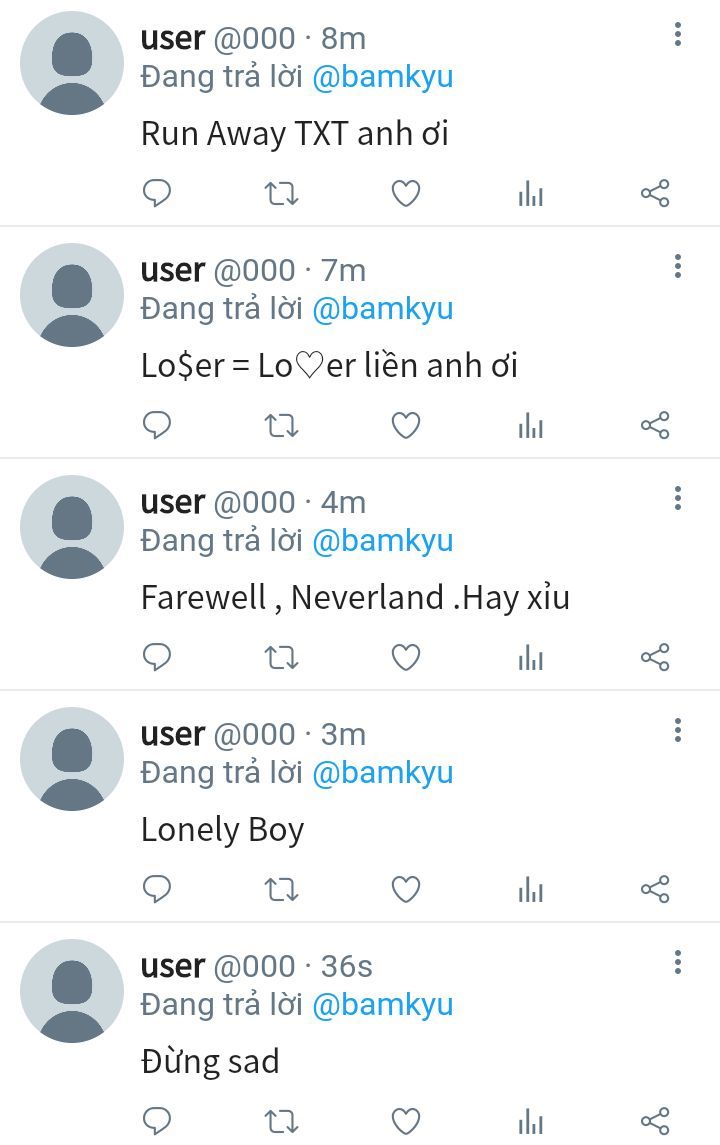Image resolution: width=720 pixels, height=1145 pixels.
Task: Open more options for the 4m tweet
Action: click(678, 498)
